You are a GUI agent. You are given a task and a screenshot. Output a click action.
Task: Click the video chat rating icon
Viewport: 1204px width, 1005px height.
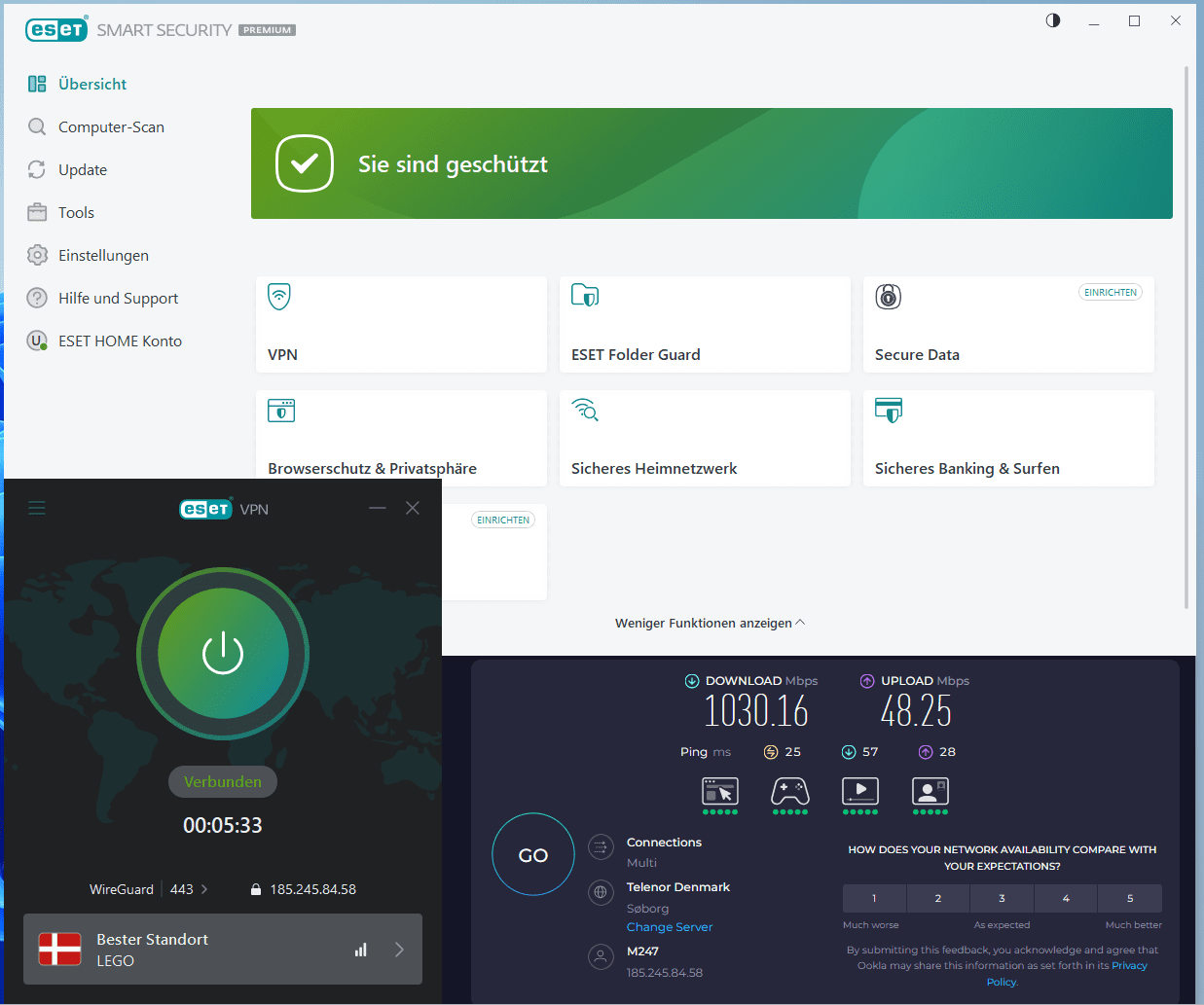coord(930,792)
